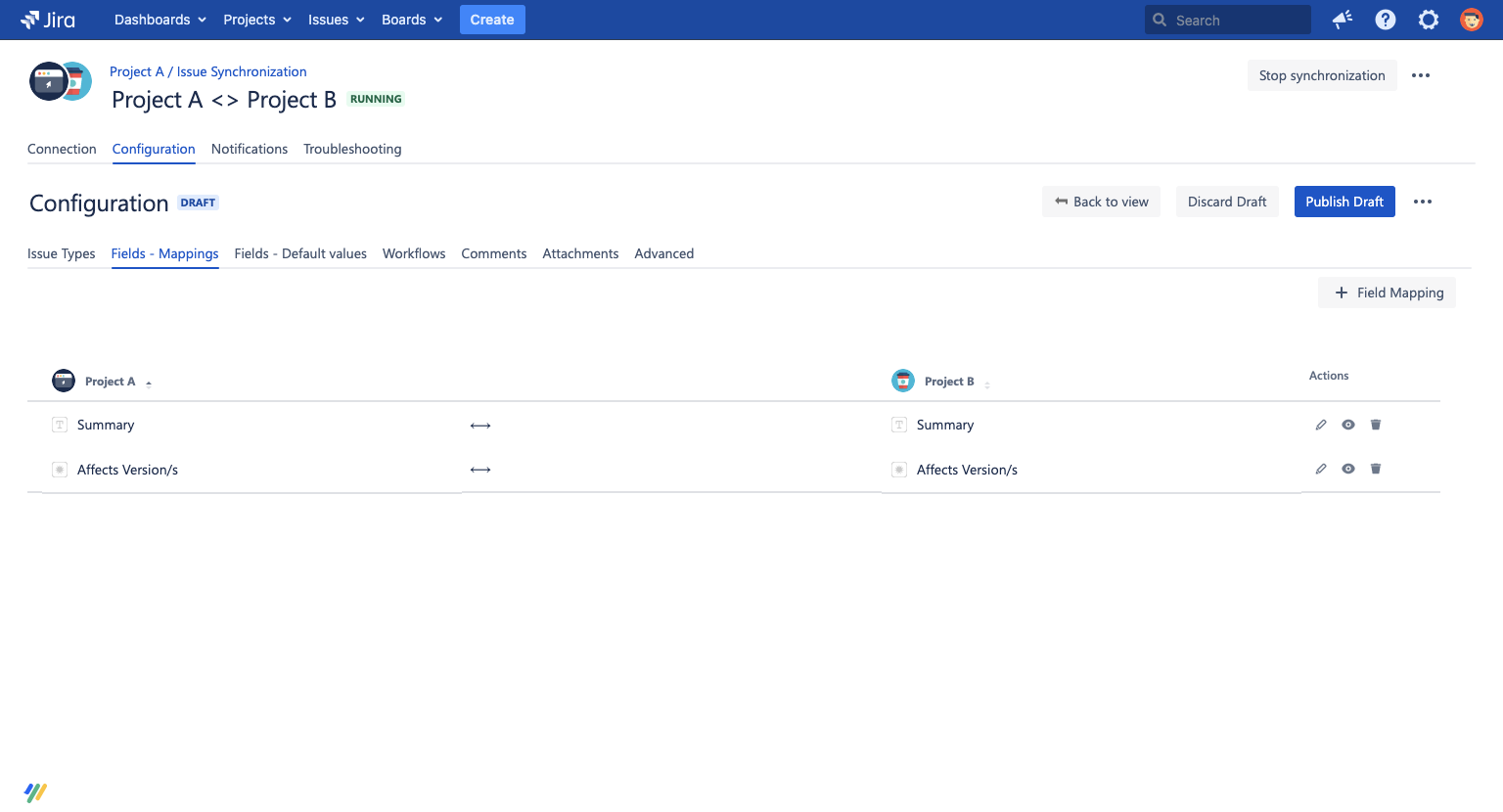The width and height of the screenshot is (1503, 812).
Task: Delete the Affects Version/s mapping
Action: coord(1376,469)
